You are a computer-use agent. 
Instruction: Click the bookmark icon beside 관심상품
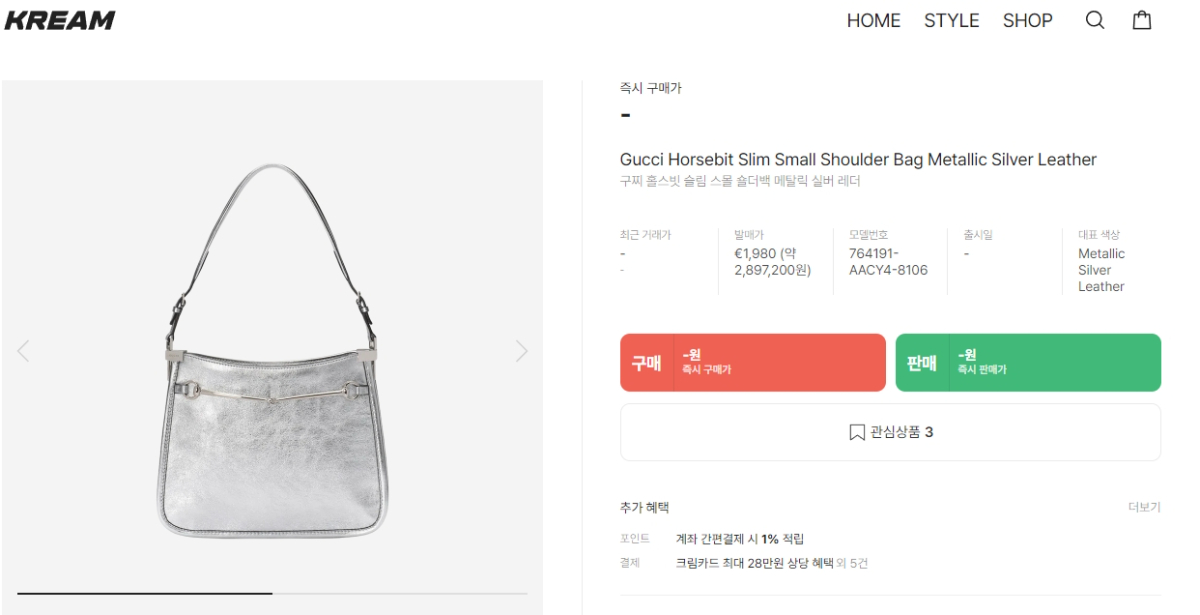pos(857,433)
